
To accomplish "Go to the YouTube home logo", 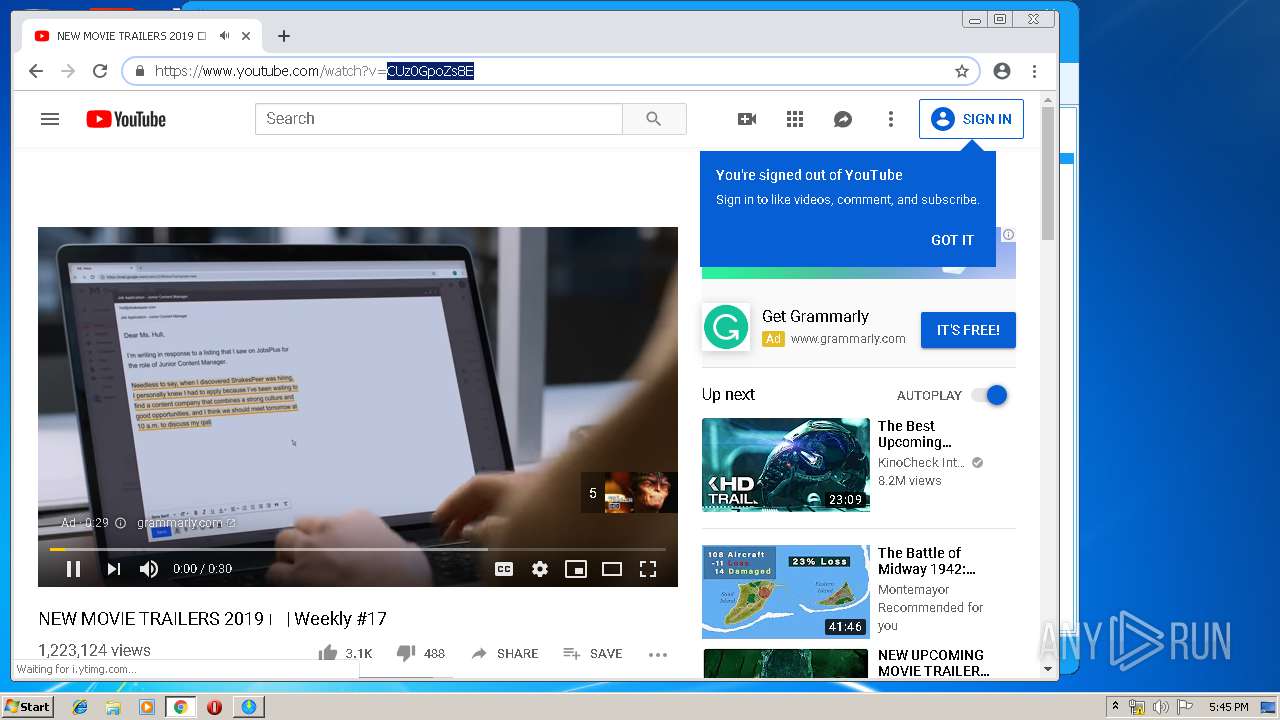I will tap(126, 119).
